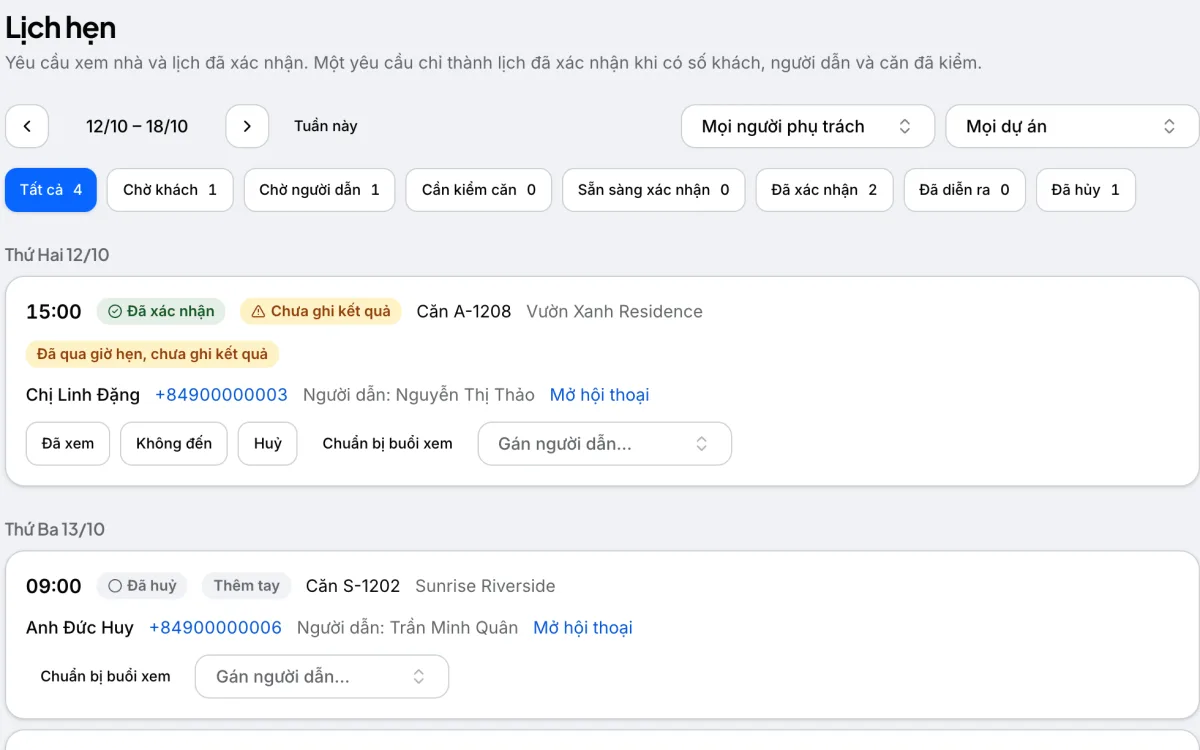The image size is (1200, 750).
Task: Click Vườn Xanh Residence project name
Action: (614, 311)
